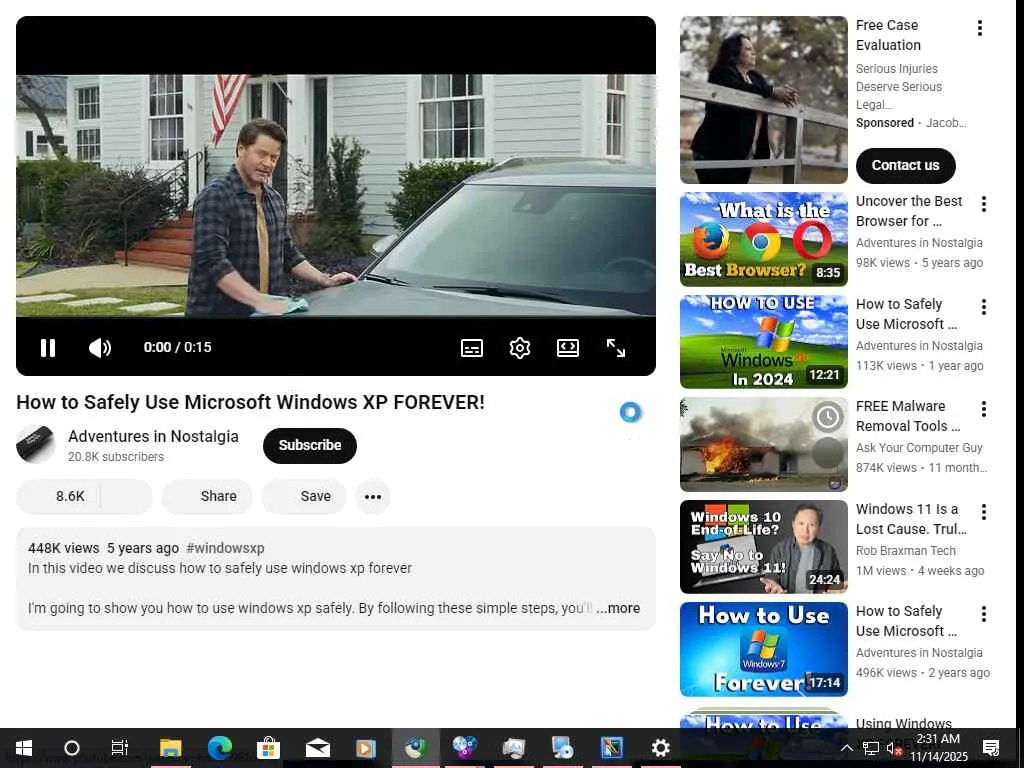Open options for Uncover the Best Browser video
Screen dimensions: 1024x768
pos(984,204)
